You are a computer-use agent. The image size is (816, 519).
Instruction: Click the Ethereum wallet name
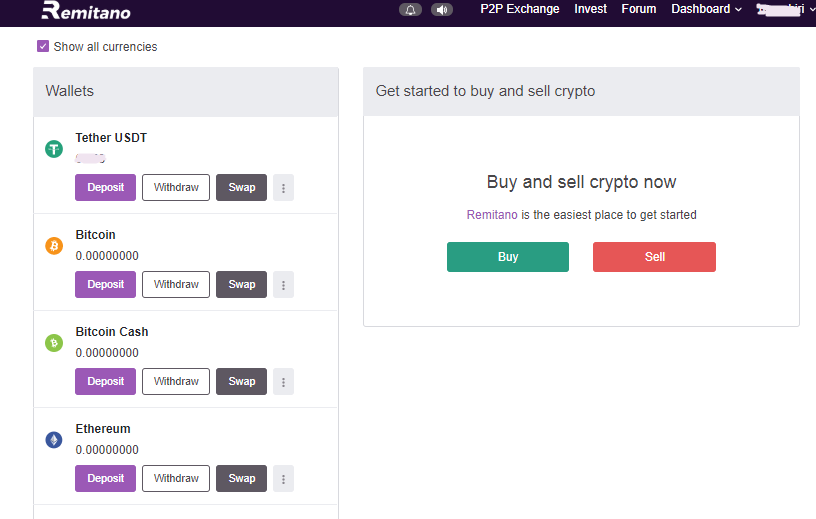(x=103, y=429)
